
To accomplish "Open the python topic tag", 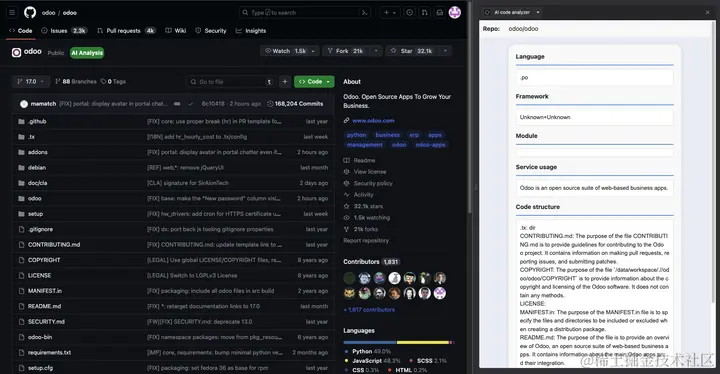I will pyautogui.click(x=356, y=135).
